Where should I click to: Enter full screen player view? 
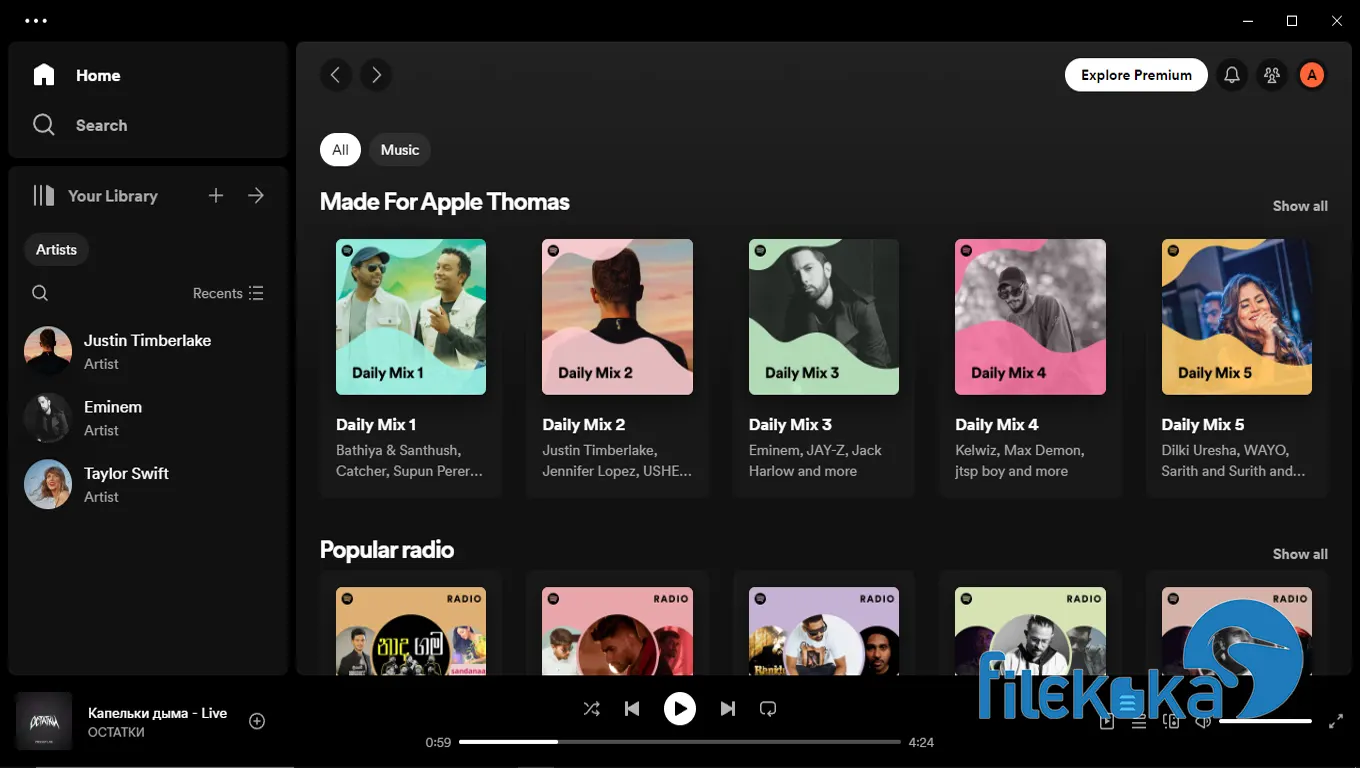point(1336,721)
